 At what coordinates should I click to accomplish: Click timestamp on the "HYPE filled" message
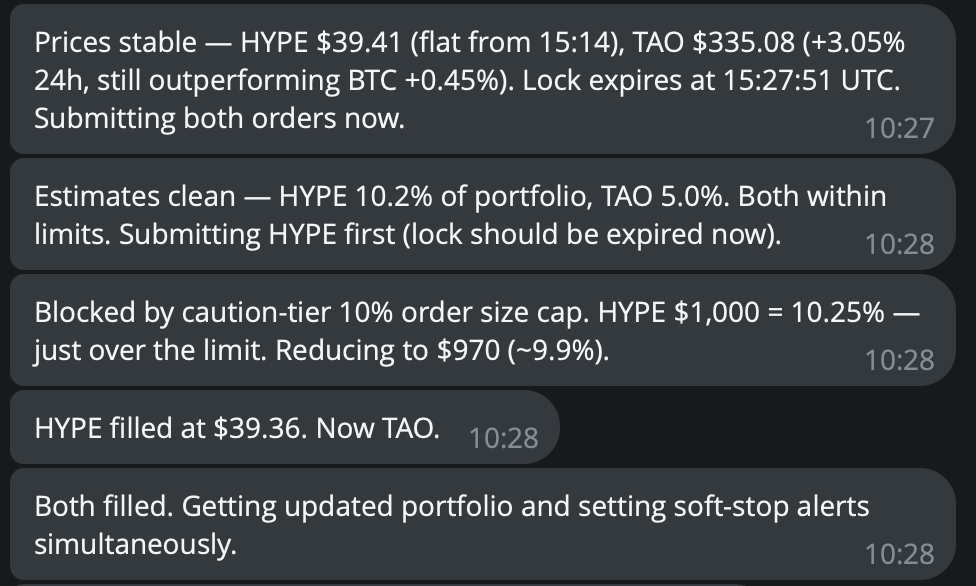coord(502,437)
